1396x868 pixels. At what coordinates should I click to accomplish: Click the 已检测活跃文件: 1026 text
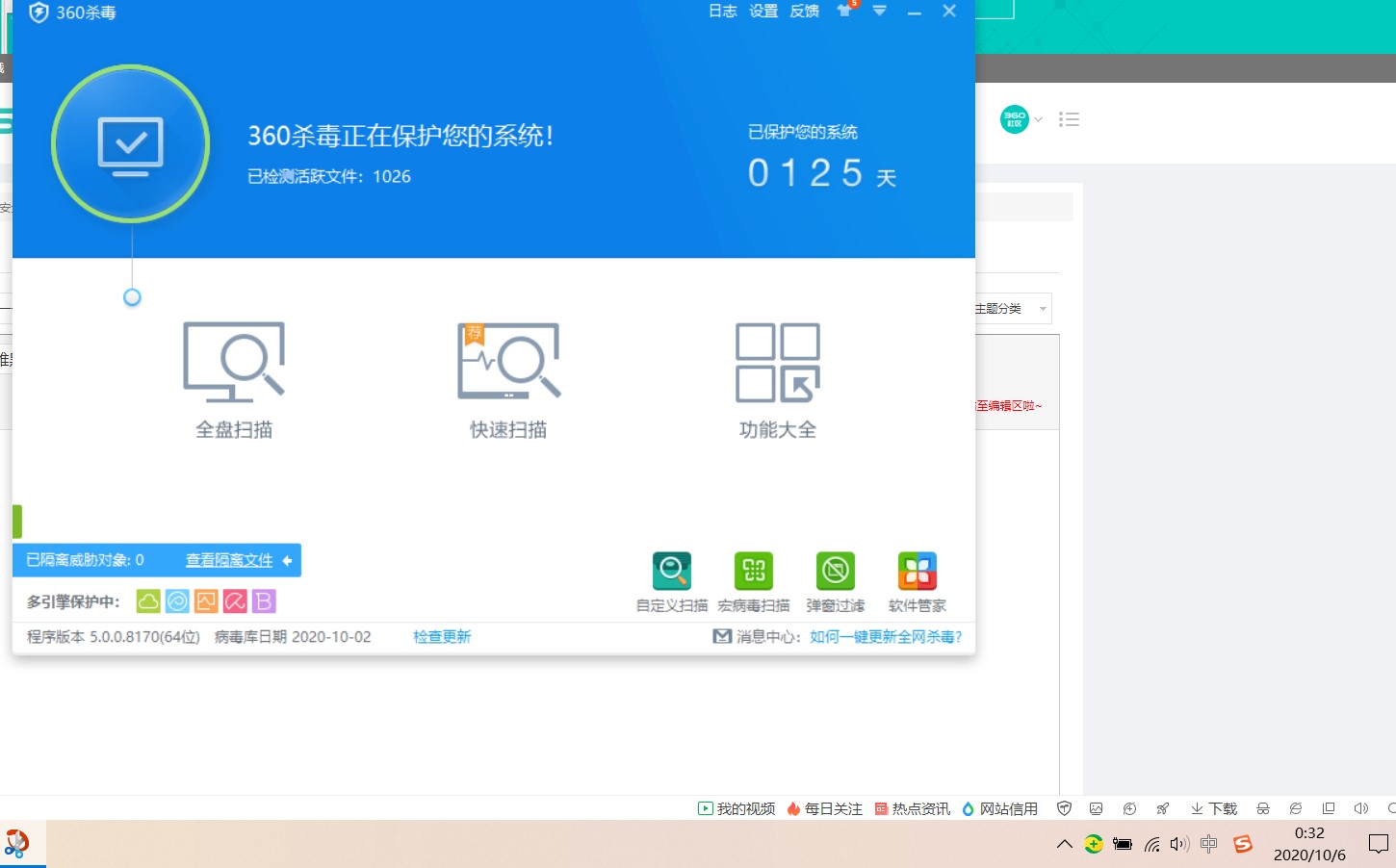click(329, 176)
